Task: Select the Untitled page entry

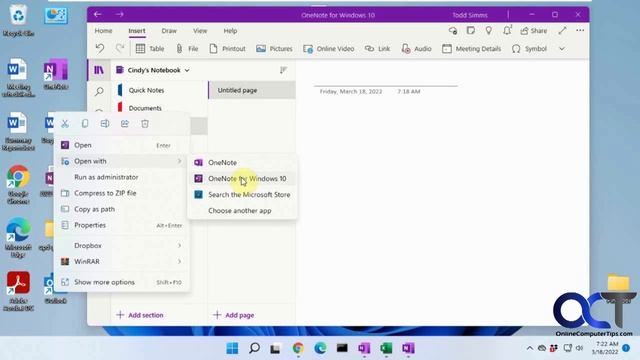Action: (x=252, y=90)
